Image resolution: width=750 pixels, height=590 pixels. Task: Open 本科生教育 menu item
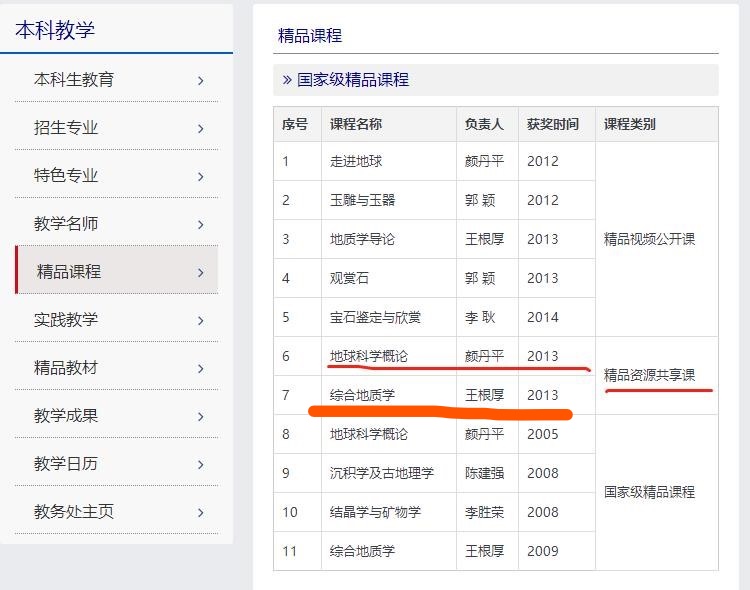click(x=74, y=80)
